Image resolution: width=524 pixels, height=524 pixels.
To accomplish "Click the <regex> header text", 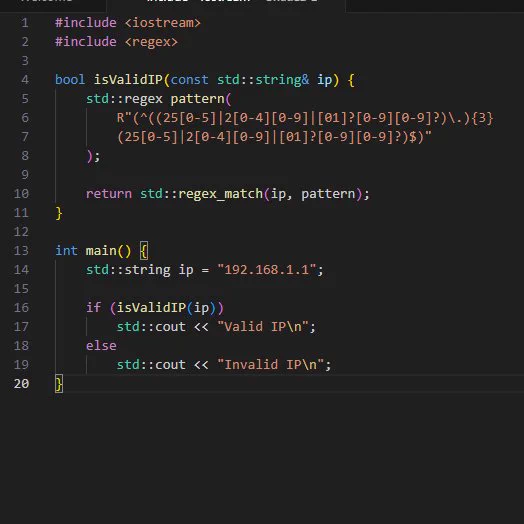I will click(151, 42).
